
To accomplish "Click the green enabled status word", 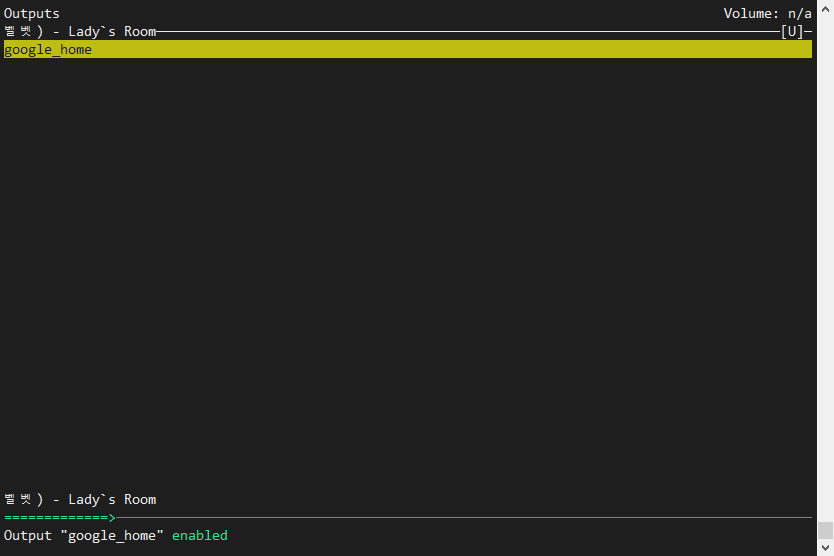I will [199, 535].
